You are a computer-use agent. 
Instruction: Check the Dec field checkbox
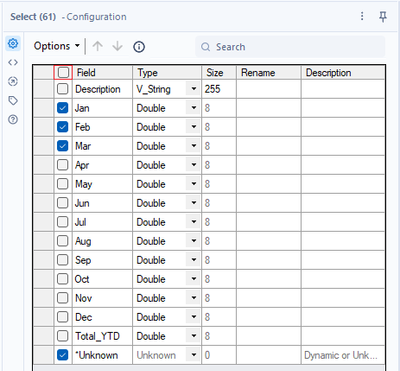click(63, 317)
